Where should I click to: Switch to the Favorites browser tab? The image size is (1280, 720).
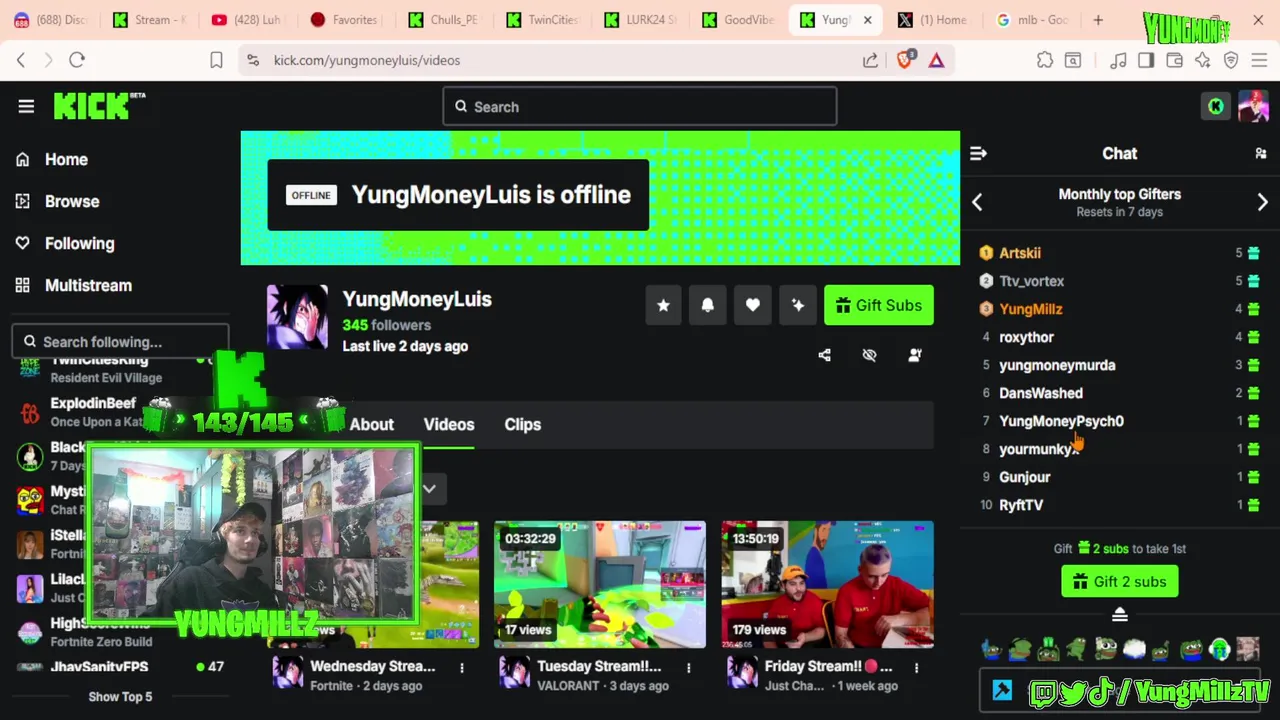(345, 20)
